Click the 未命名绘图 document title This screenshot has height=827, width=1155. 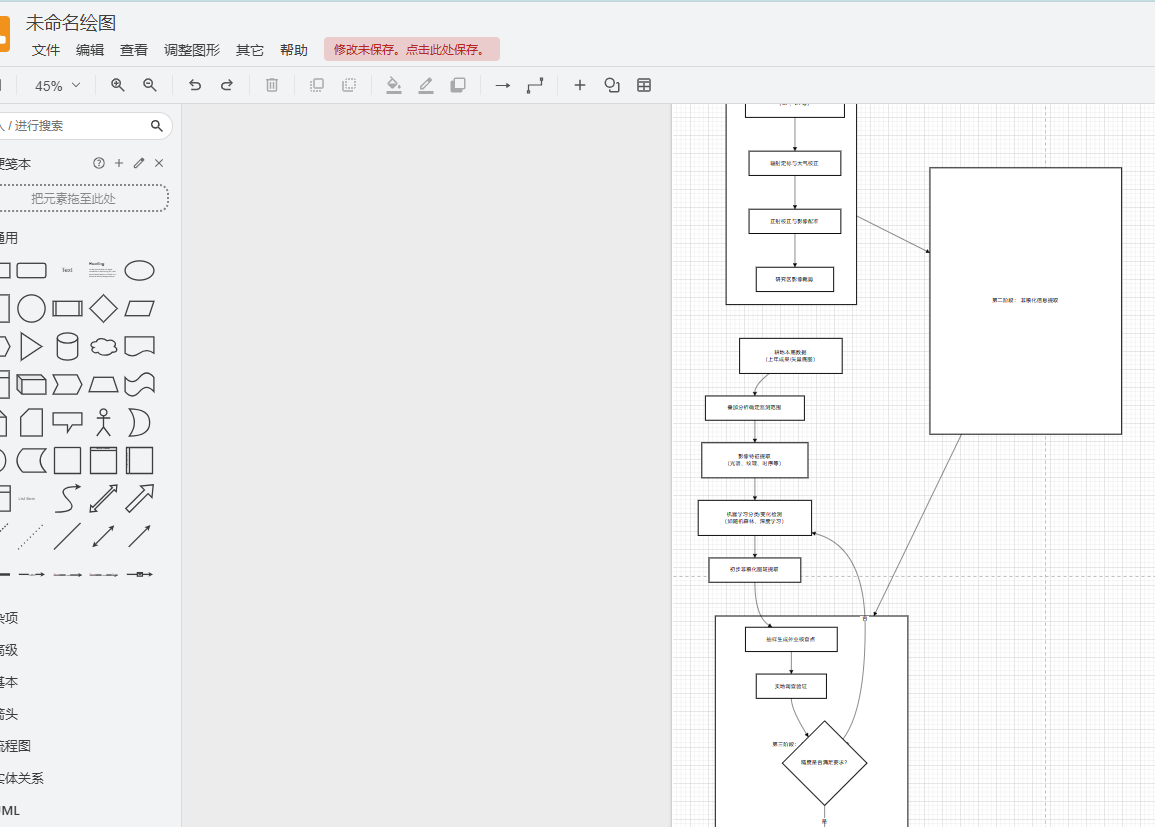[71, 23]
